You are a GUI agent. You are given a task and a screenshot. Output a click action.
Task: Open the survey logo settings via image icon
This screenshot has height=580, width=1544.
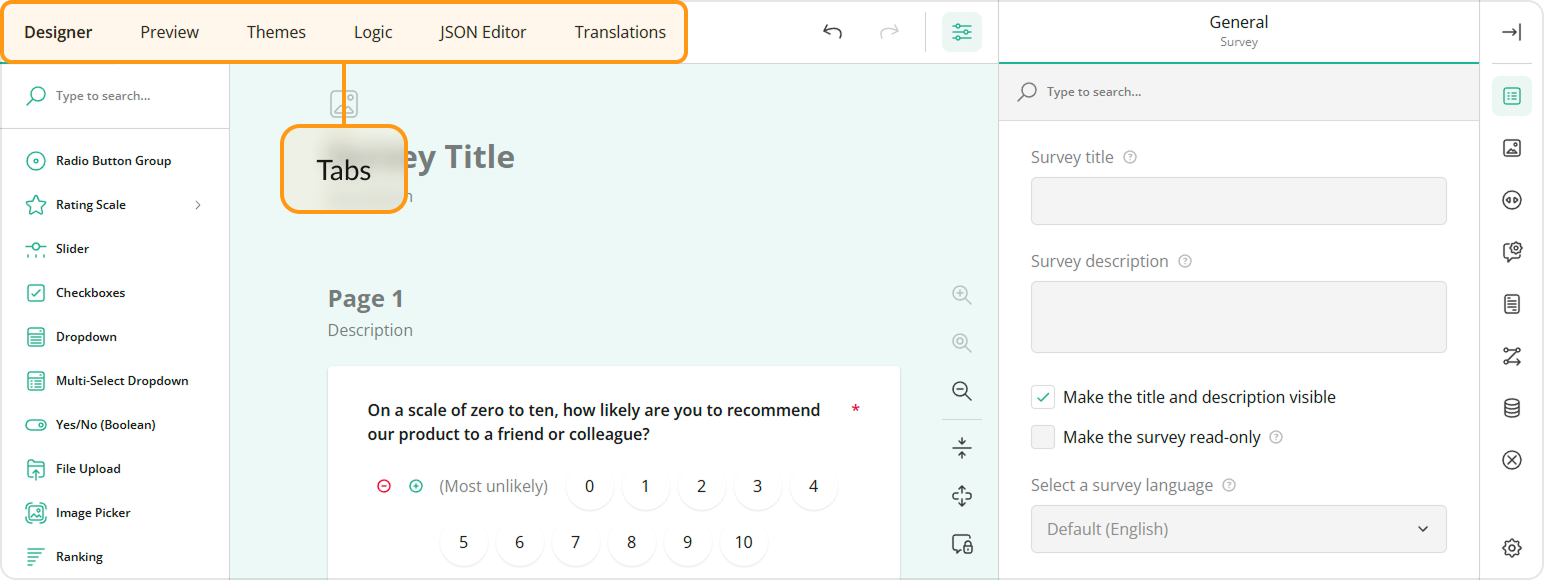coord(1511,147)
